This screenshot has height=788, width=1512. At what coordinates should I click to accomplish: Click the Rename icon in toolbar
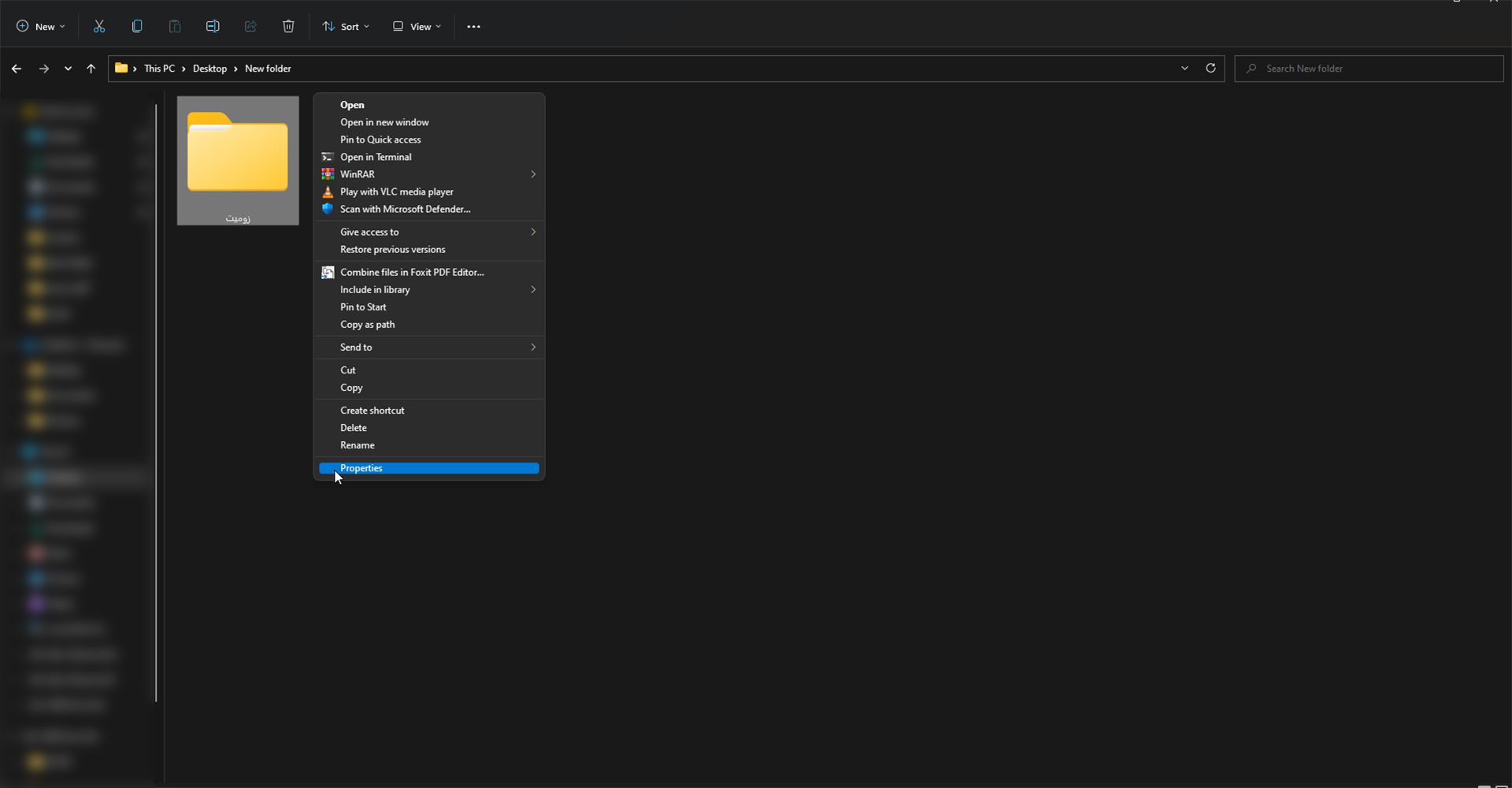pos(213,27)
